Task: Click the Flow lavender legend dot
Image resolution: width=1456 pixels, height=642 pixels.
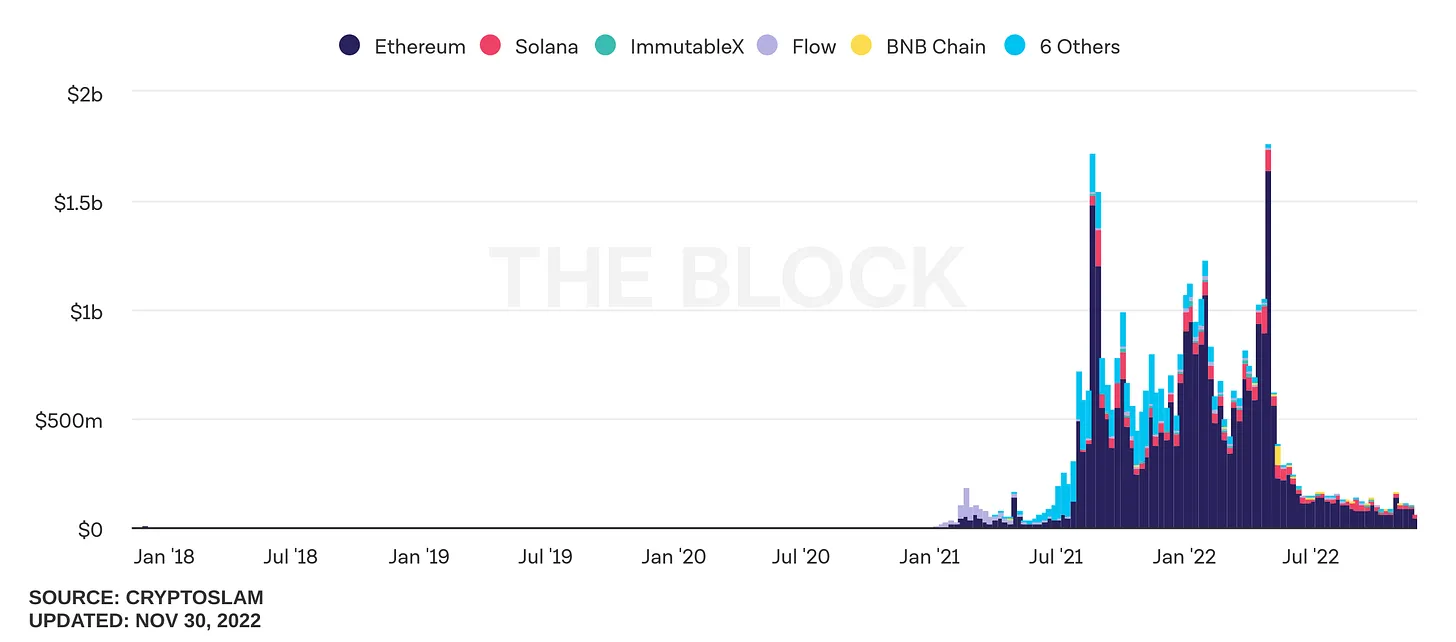Action: click(x=767, y=46)
